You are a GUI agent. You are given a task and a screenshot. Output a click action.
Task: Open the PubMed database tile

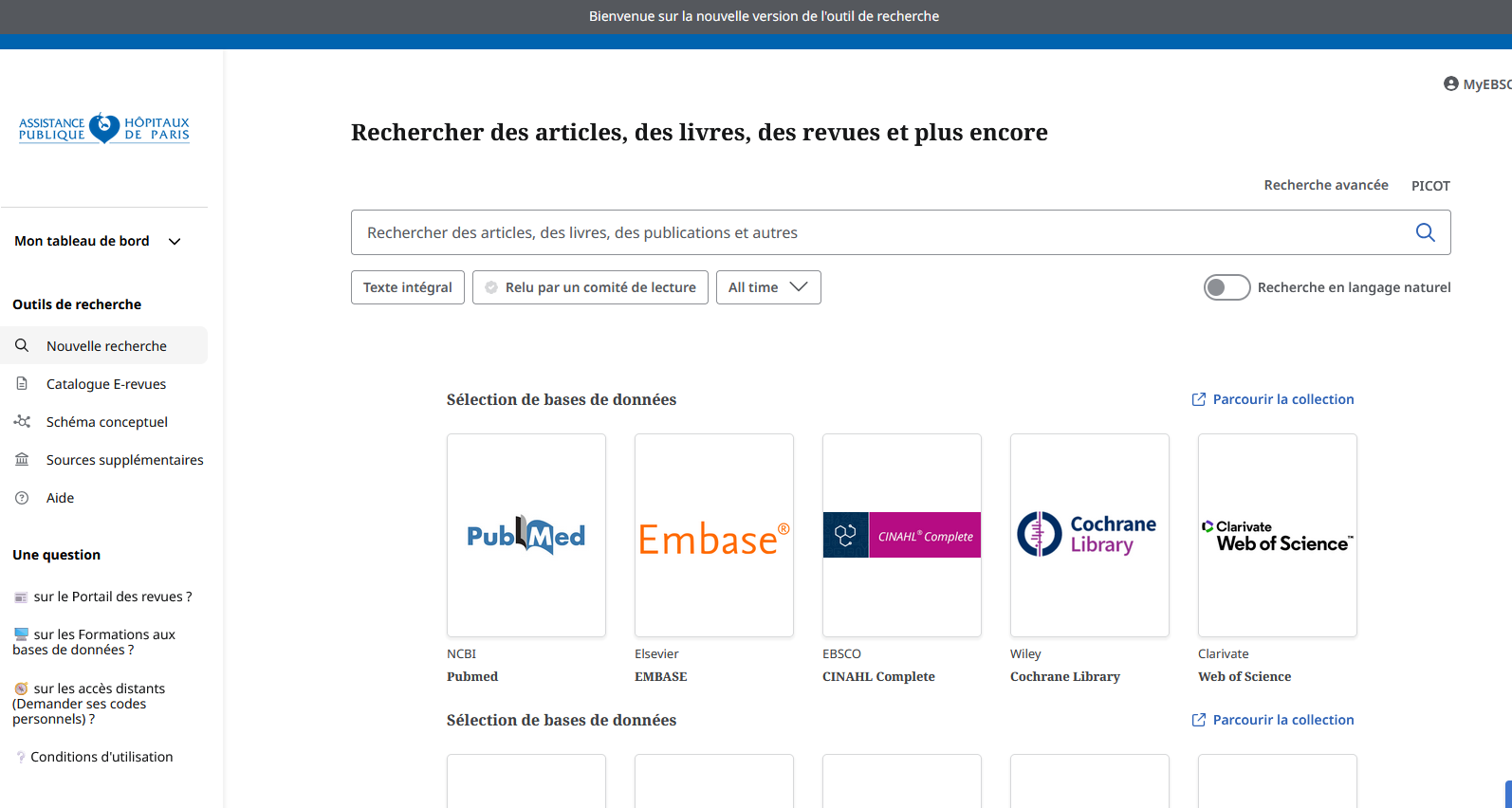click(x=526, y=535)
